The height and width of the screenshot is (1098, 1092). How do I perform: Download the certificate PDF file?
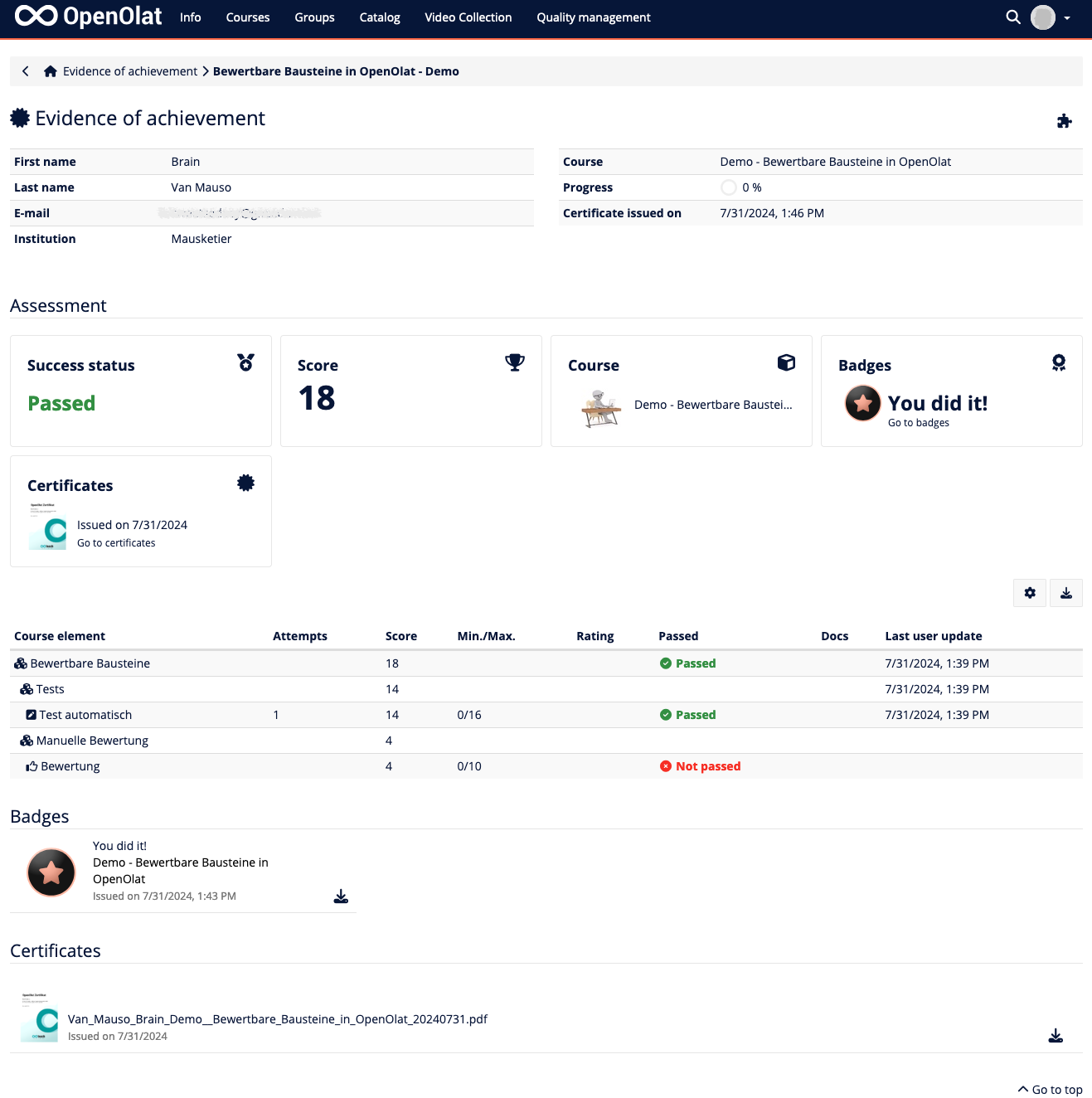tap(1056, 1036)
